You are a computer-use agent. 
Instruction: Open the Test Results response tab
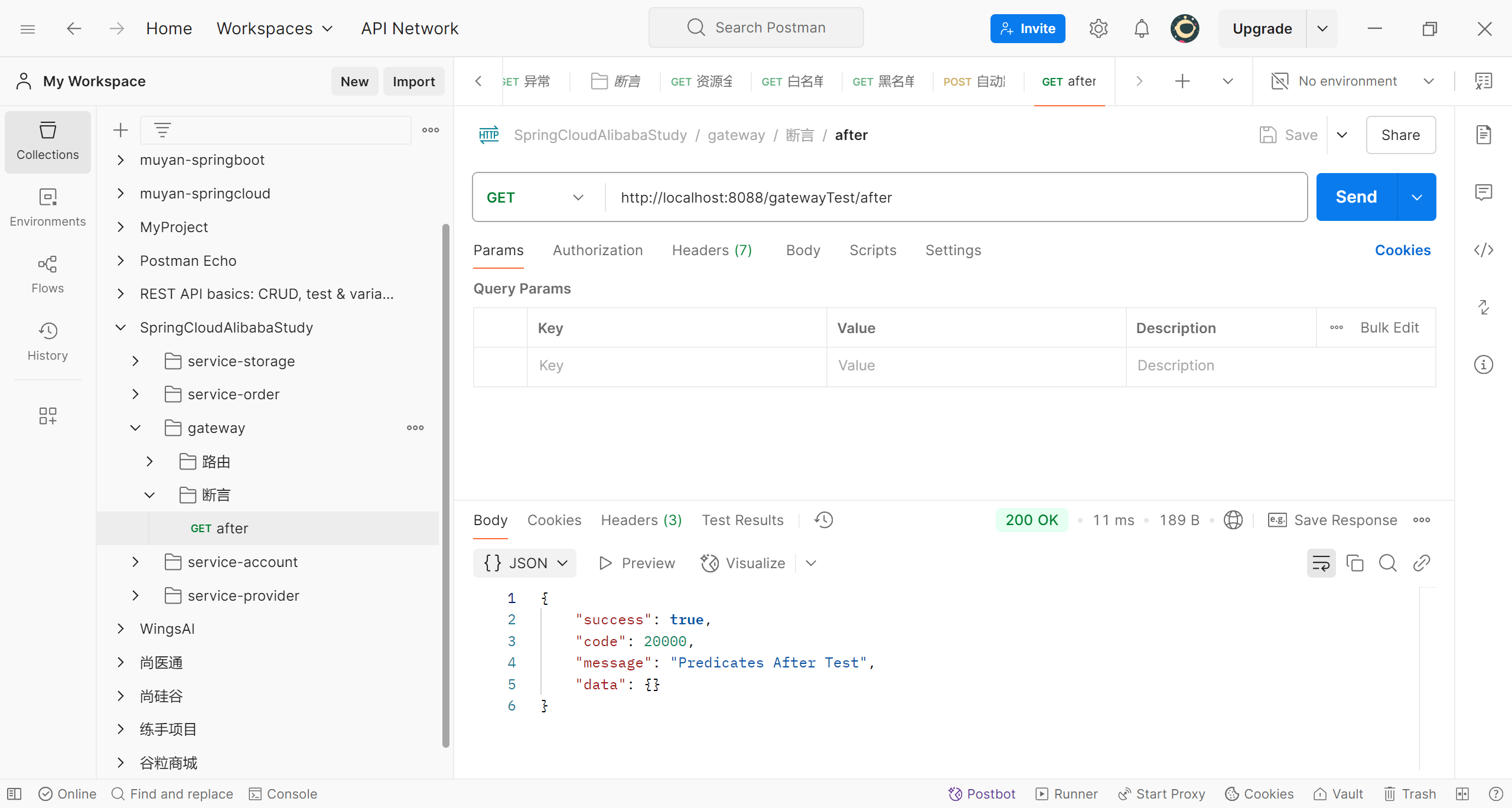[742, 520]
